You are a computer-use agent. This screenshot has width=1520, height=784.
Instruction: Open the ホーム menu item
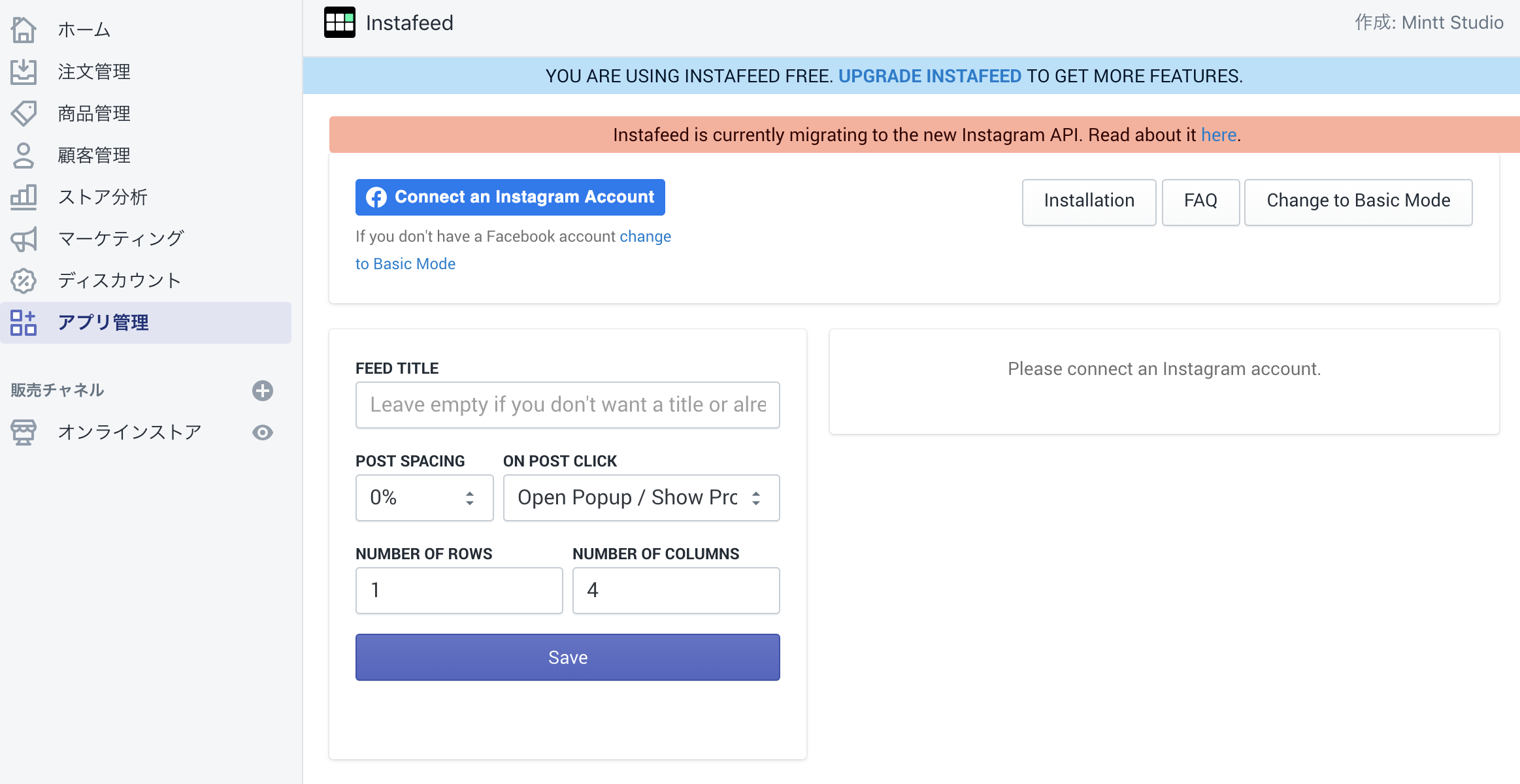click(146, 30)
